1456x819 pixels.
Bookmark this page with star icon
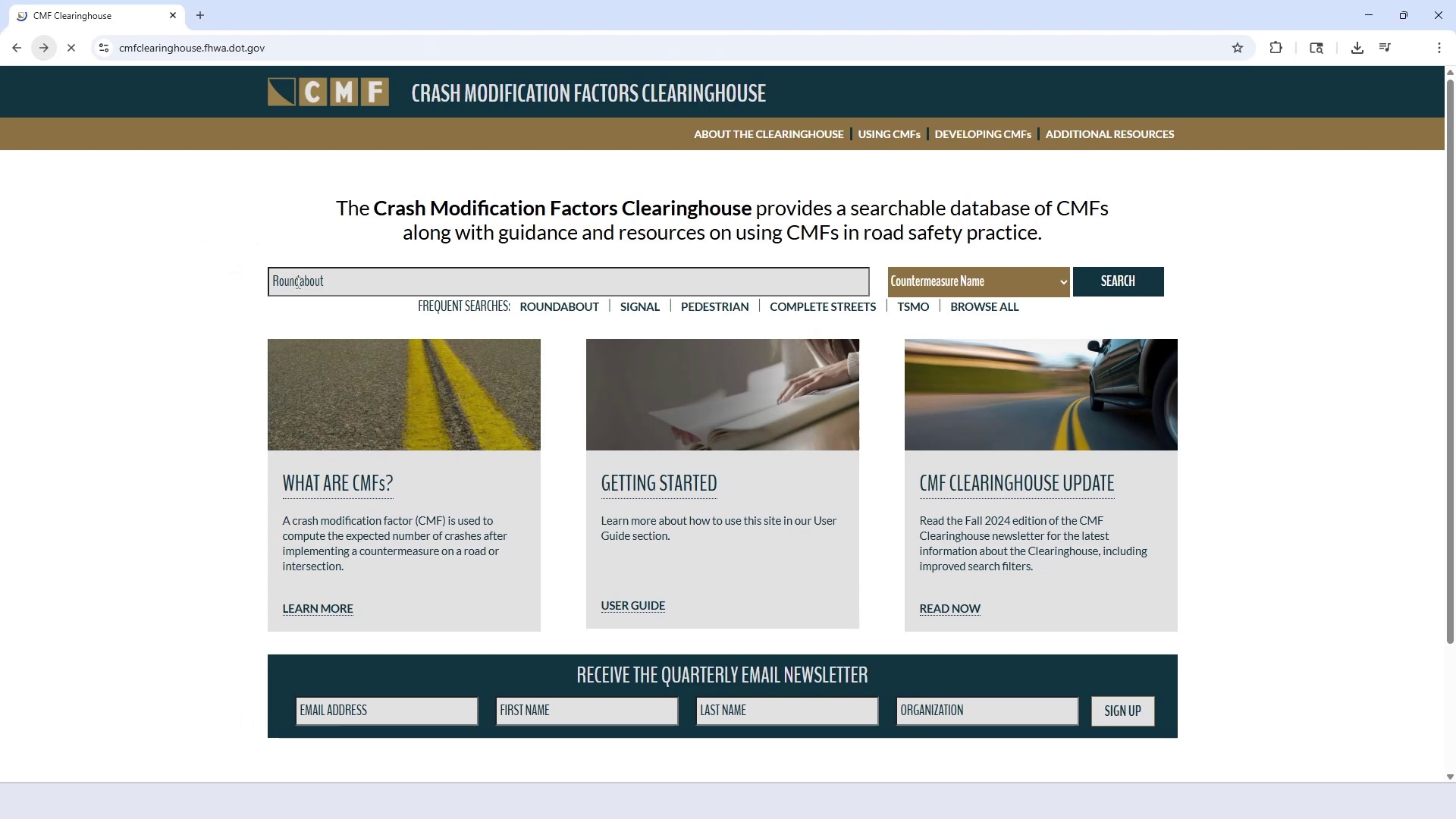1238,48
